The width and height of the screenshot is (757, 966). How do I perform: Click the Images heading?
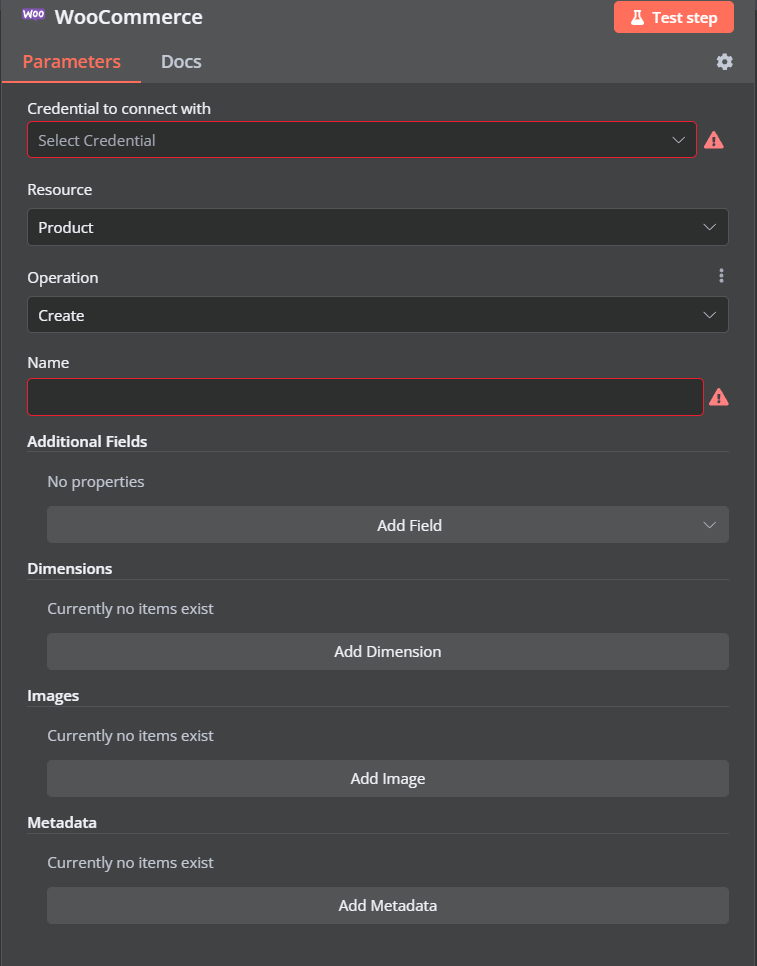(x=53, y=696)
